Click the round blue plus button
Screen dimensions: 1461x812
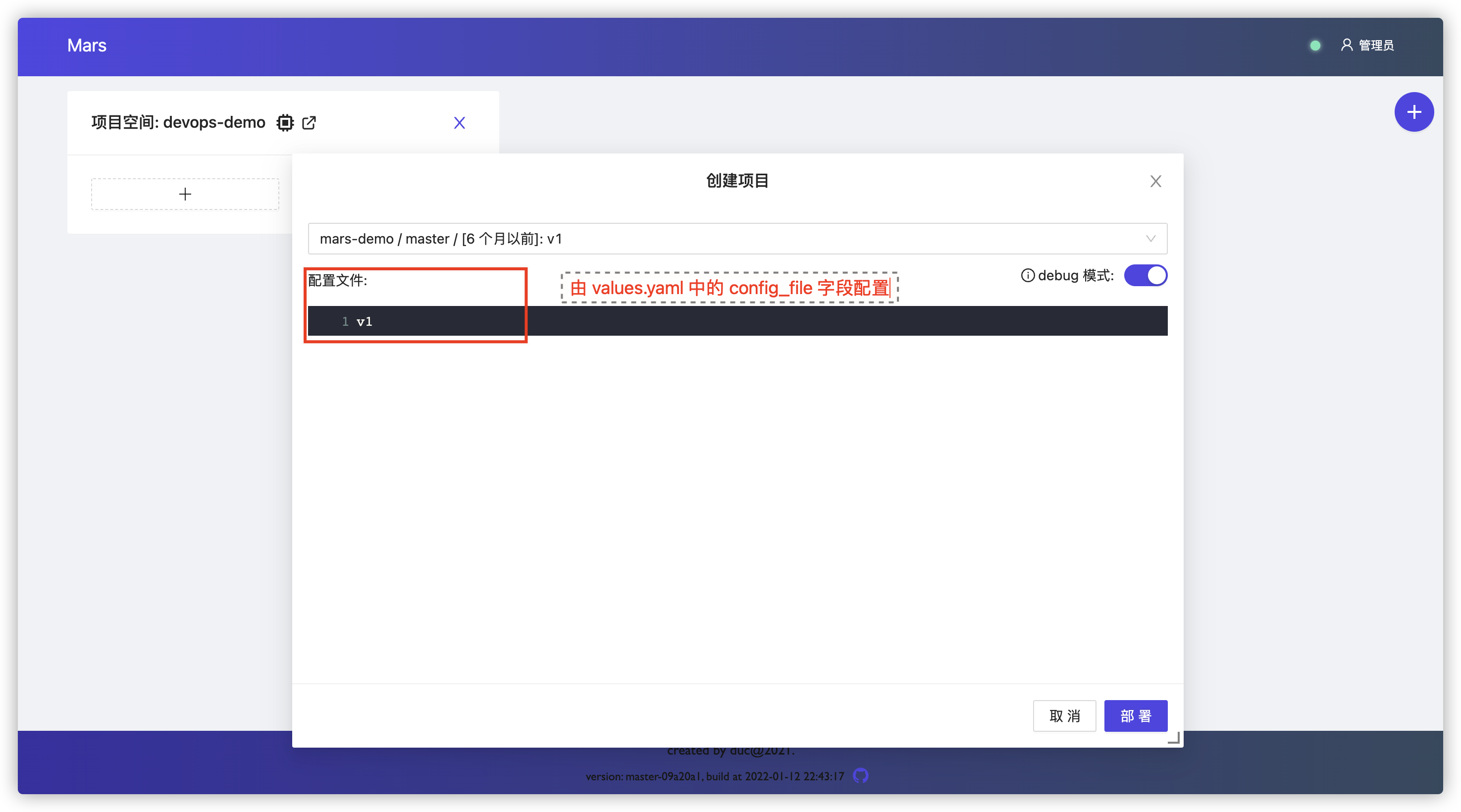point(1414,112)
